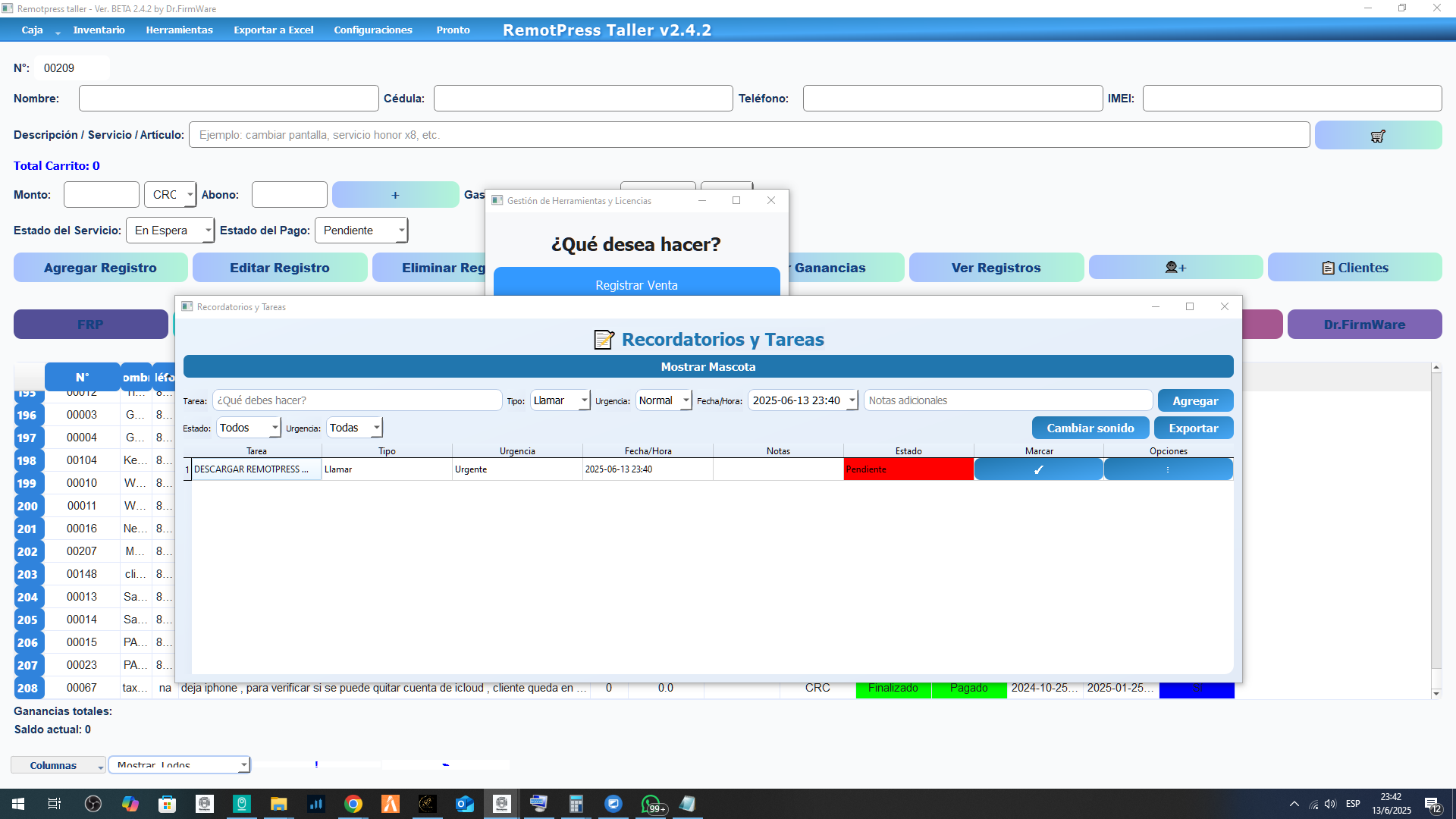Click the Tarea input field

click(357, 400)
